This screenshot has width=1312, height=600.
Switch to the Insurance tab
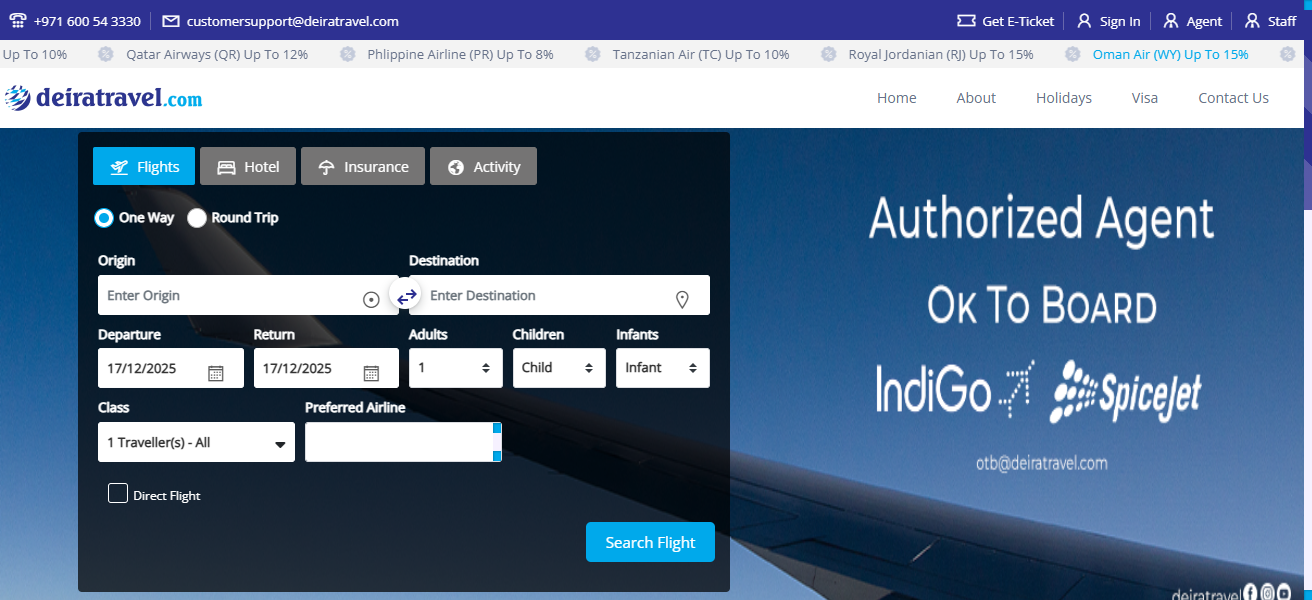click(363, 167)
